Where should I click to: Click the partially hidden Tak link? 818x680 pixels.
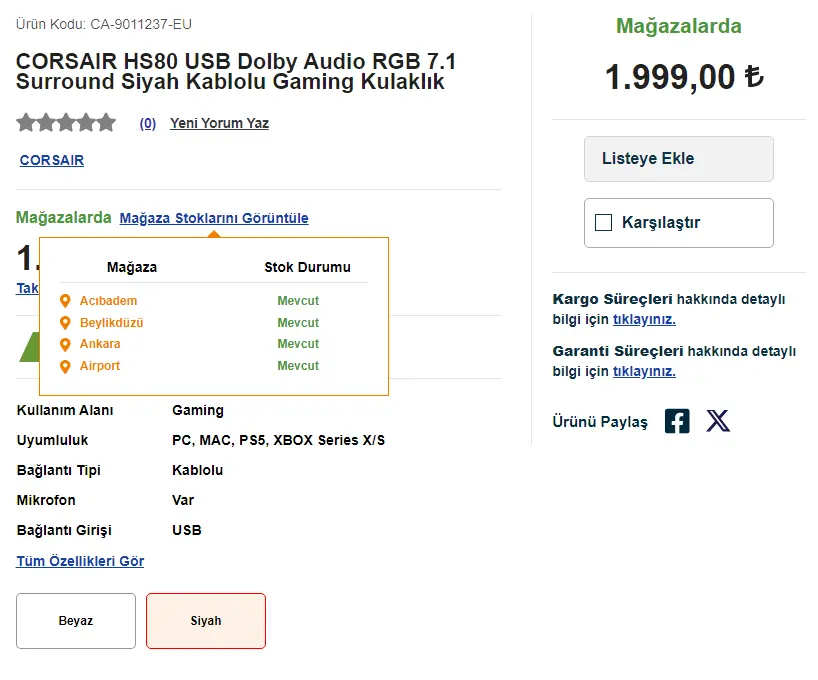tap(27, 288)
